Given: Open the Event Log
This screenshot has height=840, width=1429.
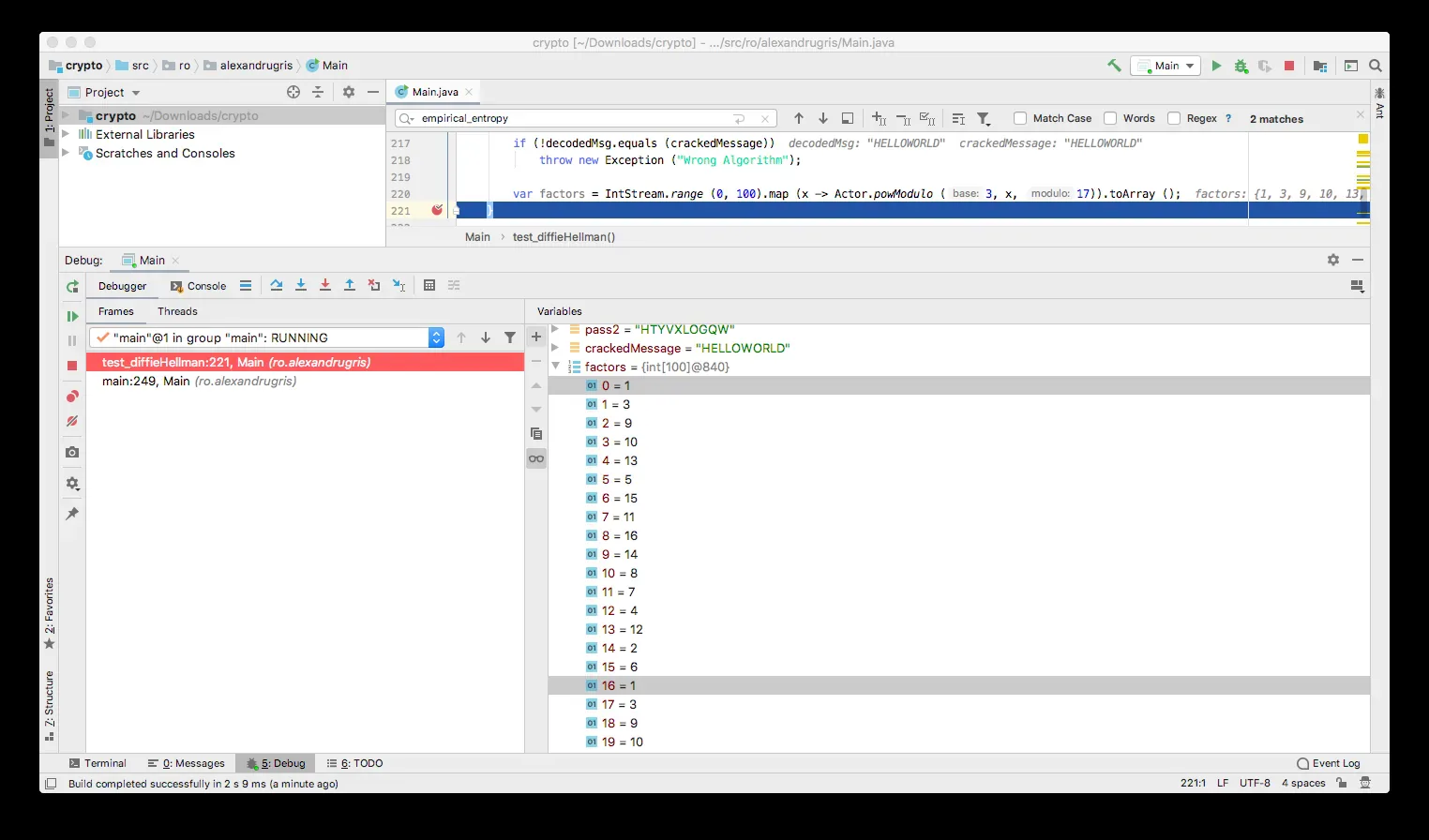Looking at the screenshot, I should click(x=1328, y=763).
